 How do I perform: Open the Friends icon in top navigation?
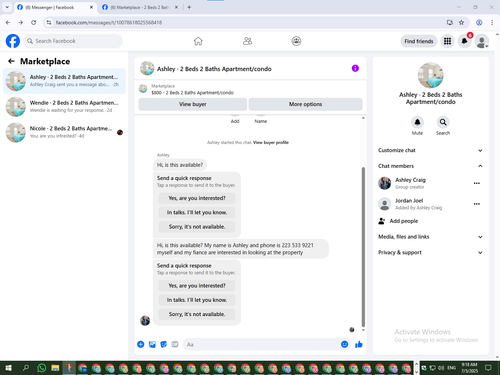(x=247, y=41)
